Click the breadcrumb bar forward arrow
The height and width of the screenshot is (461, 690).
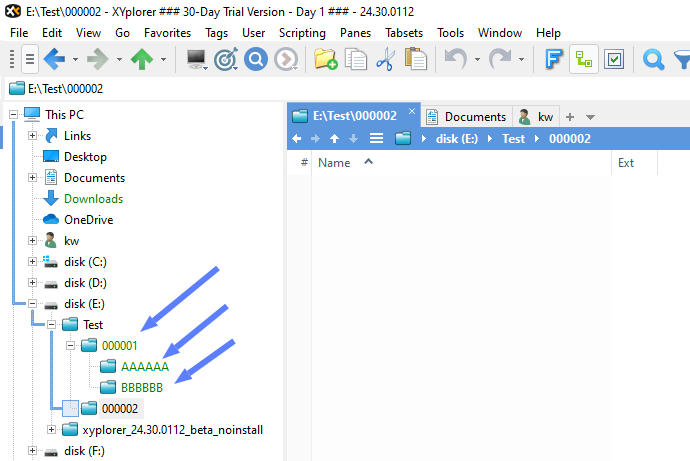pyautogui.click(x=316, y=139)
